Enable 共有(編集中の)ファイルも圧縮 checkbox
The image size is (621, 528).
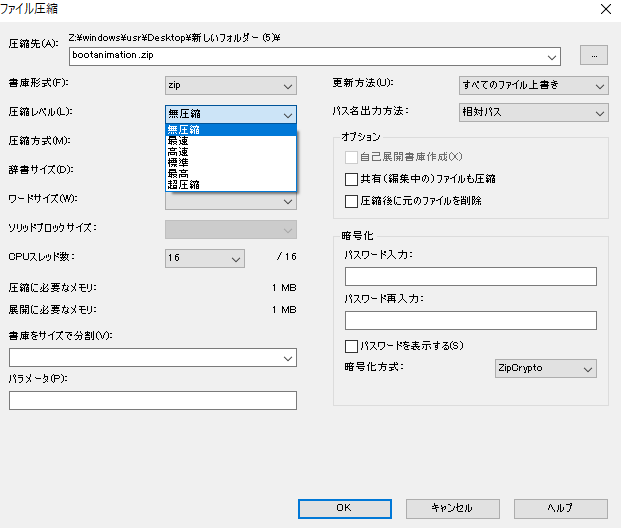tap(351, 179)
